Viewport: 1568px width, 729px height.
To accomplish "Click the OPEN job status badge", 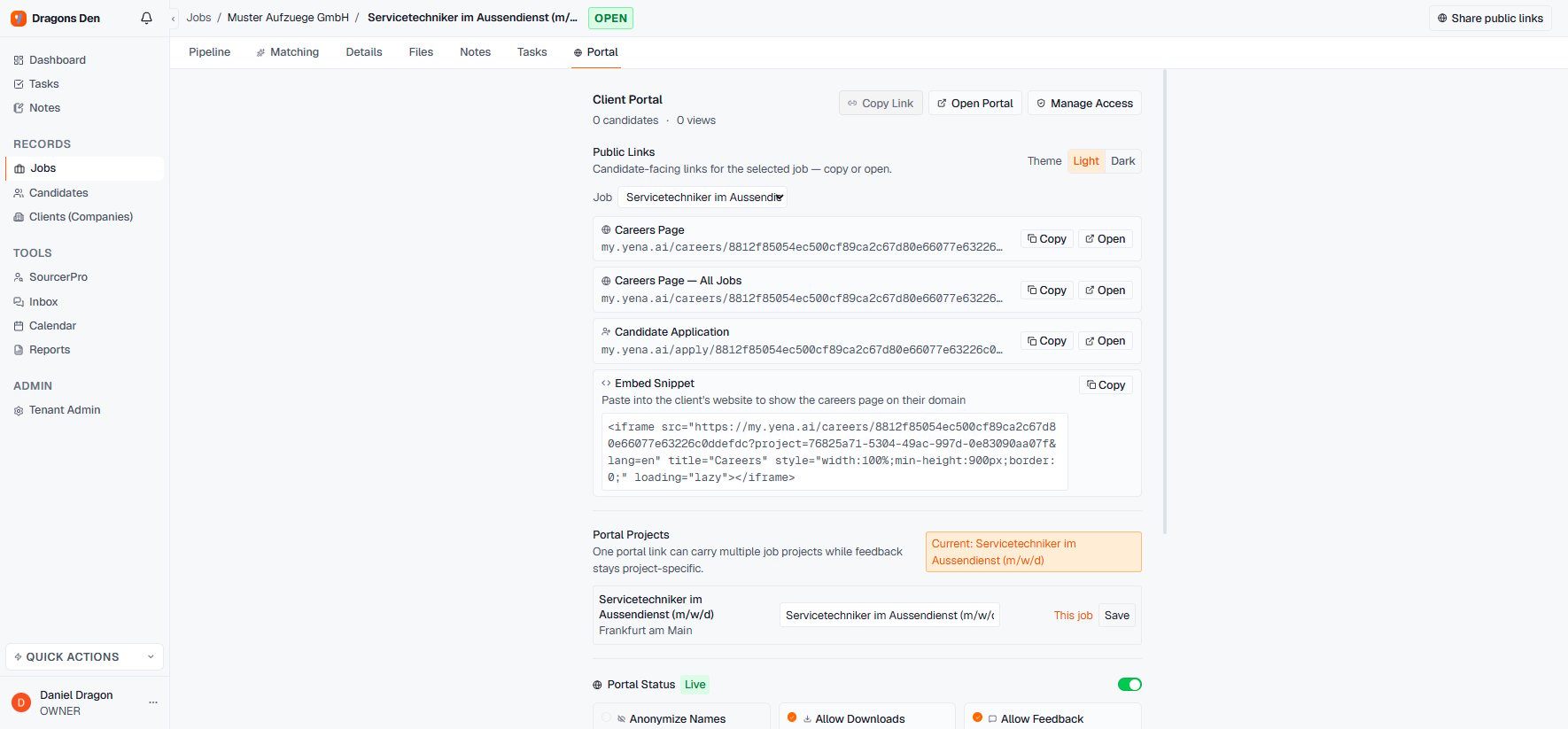I will tap(610, 19).
